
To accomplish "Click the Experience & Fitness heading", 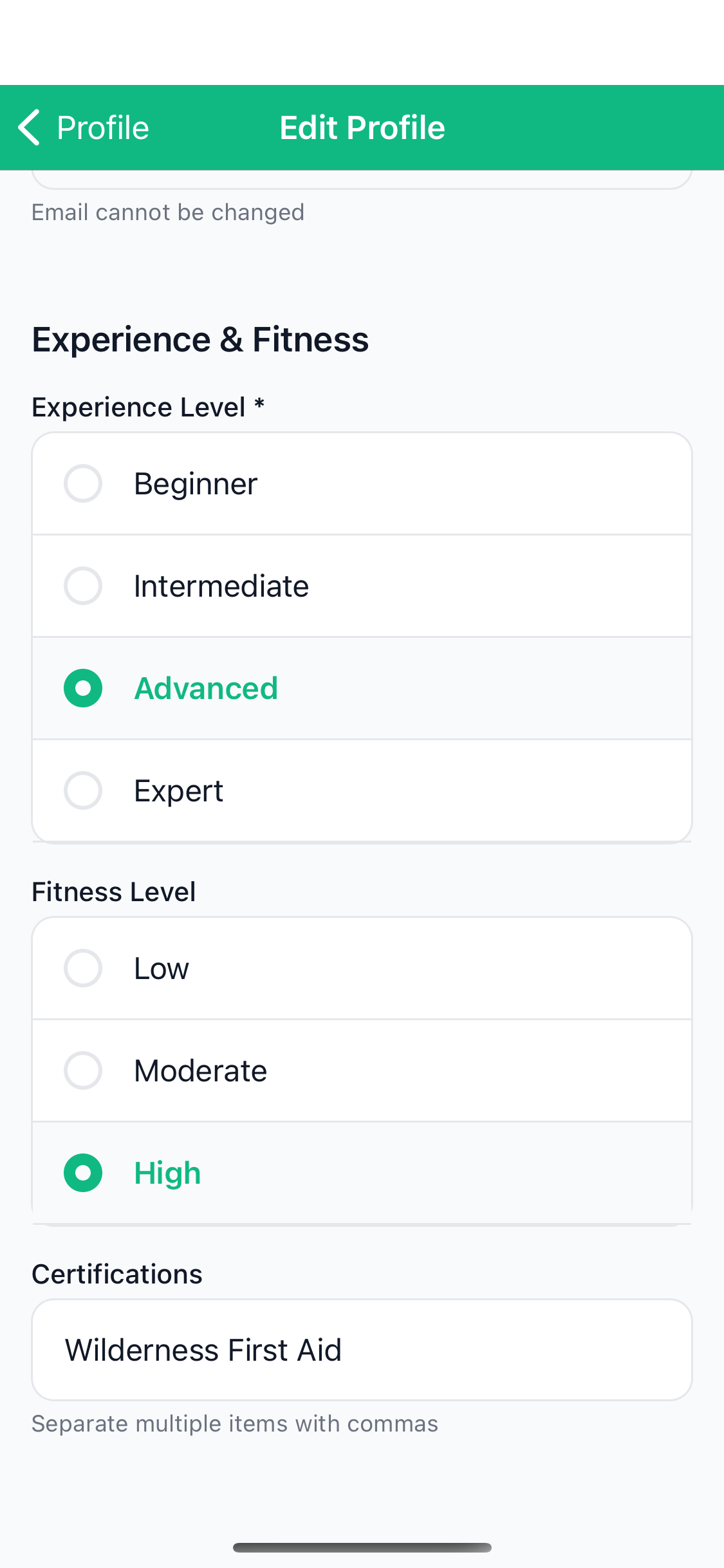I will [x=200, y=339].
